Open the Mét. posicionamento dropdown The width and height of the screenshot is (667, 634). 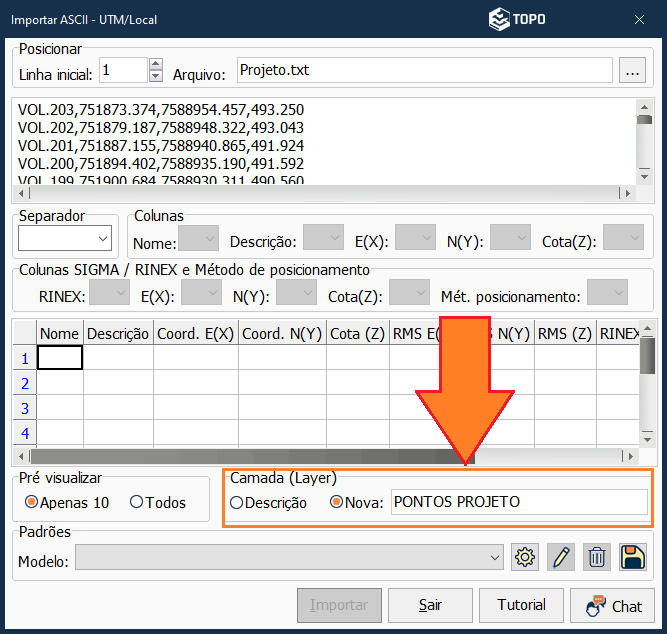(607, 293)
